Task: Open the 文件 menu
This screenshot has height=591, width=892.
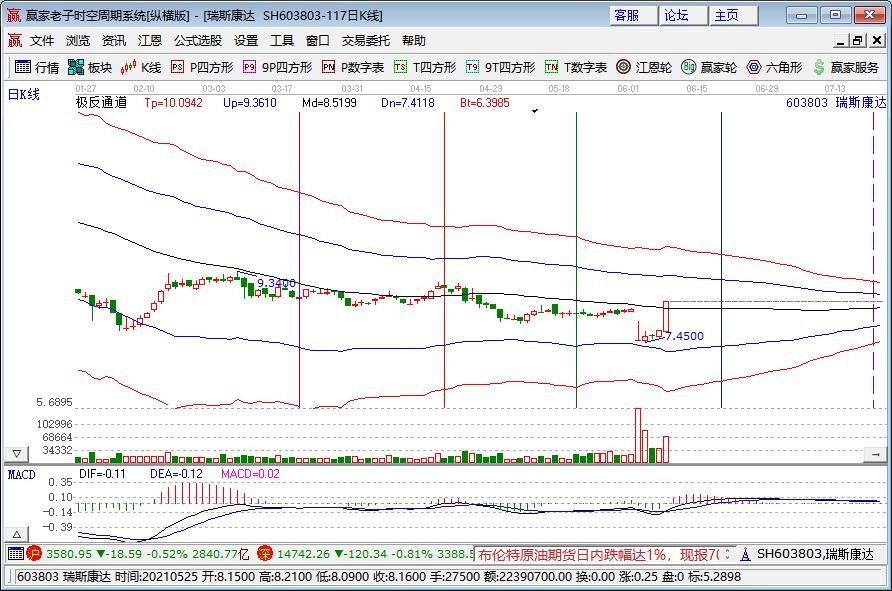Action: 42,40
